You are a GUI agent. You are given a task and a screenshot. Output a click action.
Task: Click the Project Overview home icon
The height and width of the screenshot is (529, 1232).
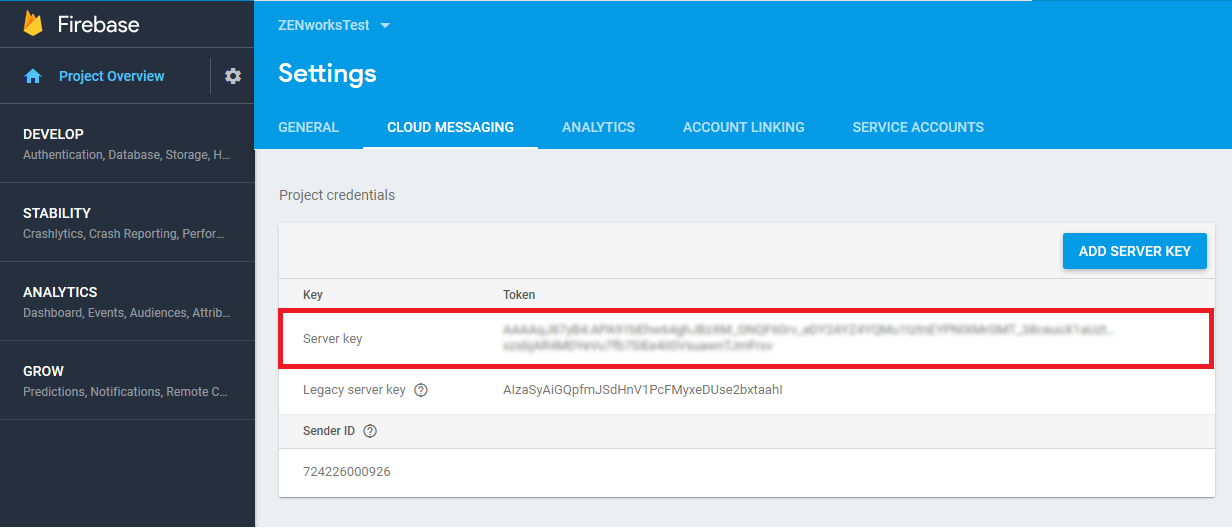click(x=33, y=76)
